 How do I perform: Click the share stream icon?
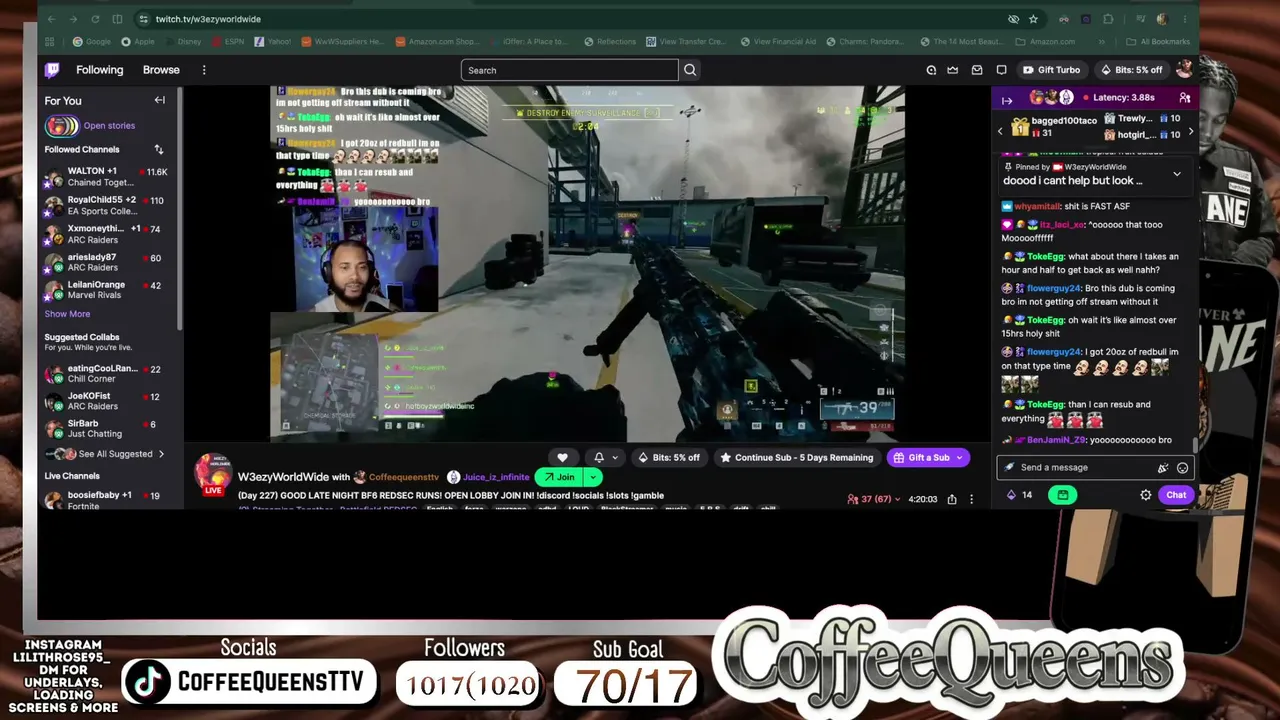pos(952,499)
